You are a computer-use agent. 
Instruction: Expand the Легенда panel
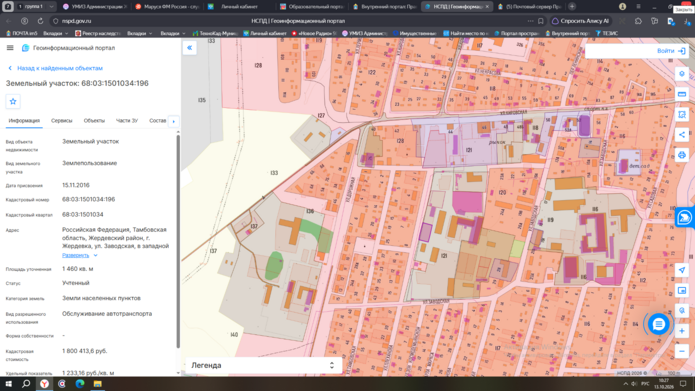click(x=263, y=365)
